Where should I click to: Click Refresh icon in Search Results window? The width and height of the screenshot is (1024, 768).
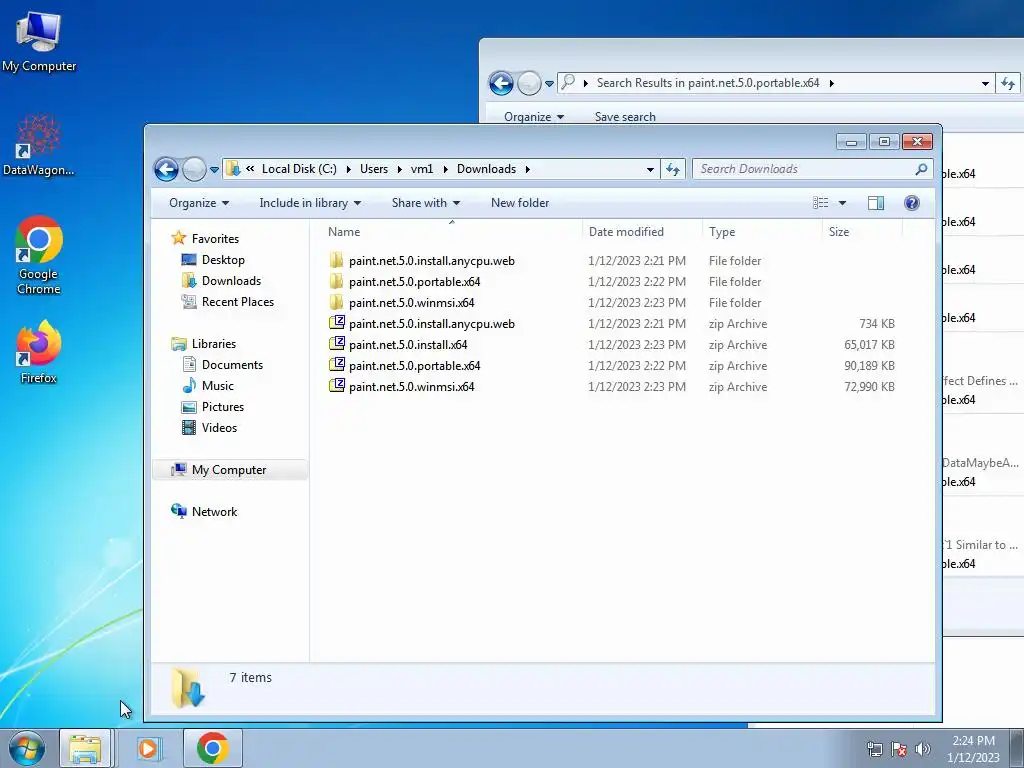click(x=1008, y=84)
